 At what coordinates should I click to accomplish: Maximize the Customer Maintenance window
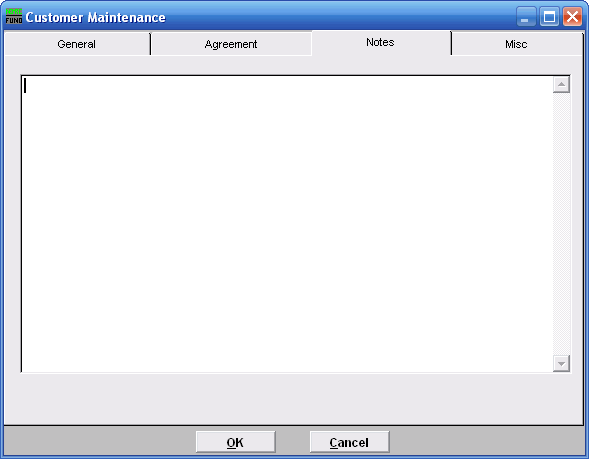coord(549,17)
